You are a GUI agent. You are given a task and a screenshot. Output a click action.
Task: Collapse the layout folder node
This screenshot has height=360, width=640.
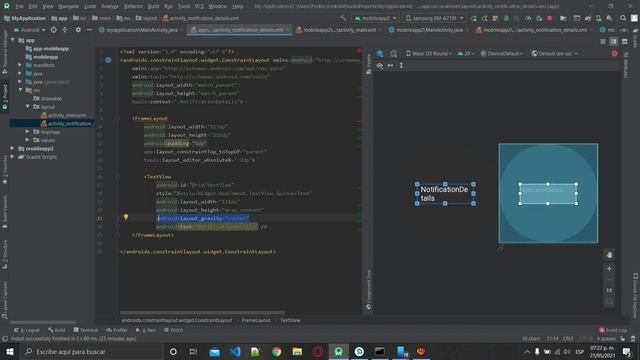[x=28, y=107]
